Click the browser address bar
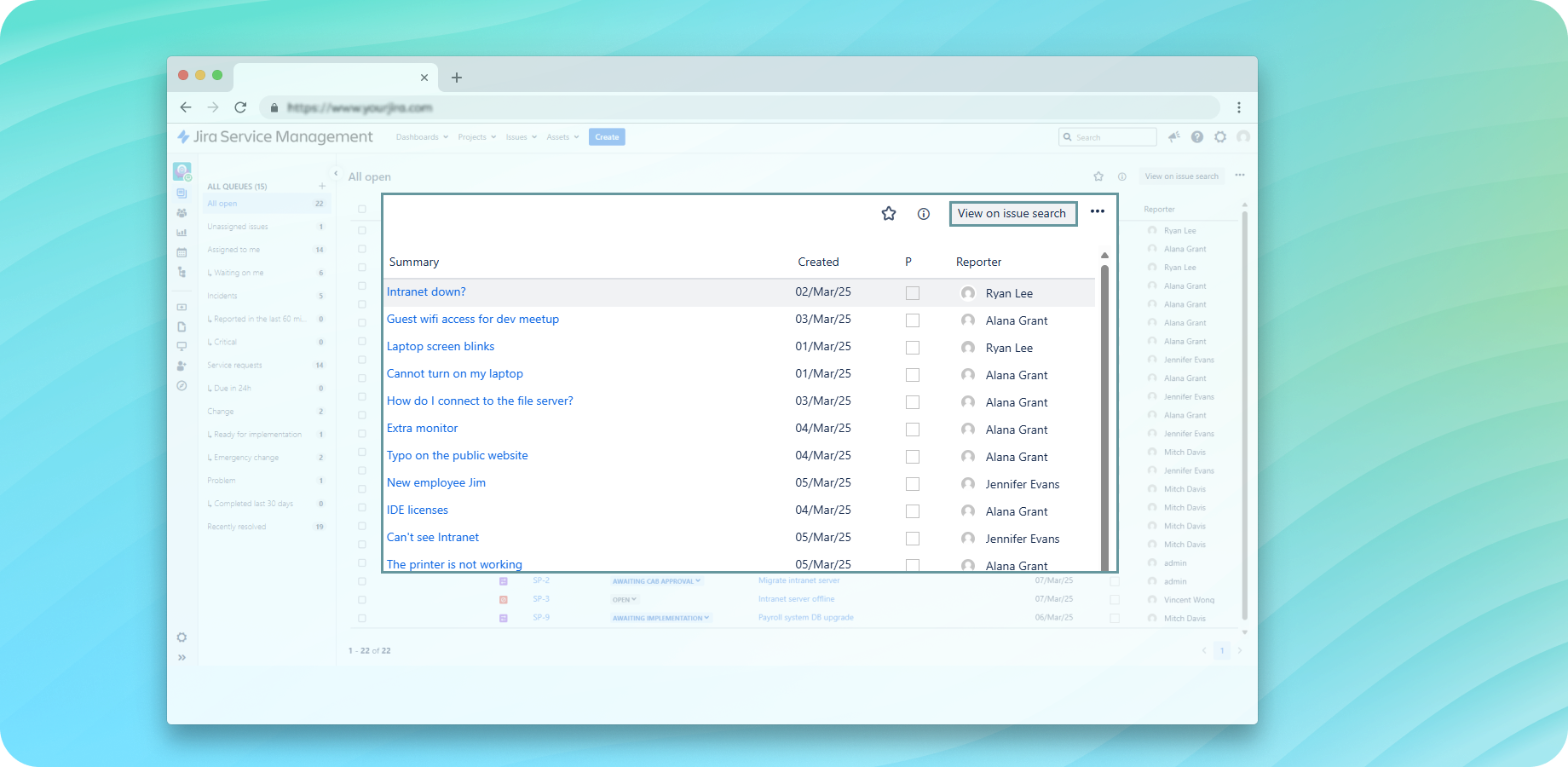 point(740,107)
